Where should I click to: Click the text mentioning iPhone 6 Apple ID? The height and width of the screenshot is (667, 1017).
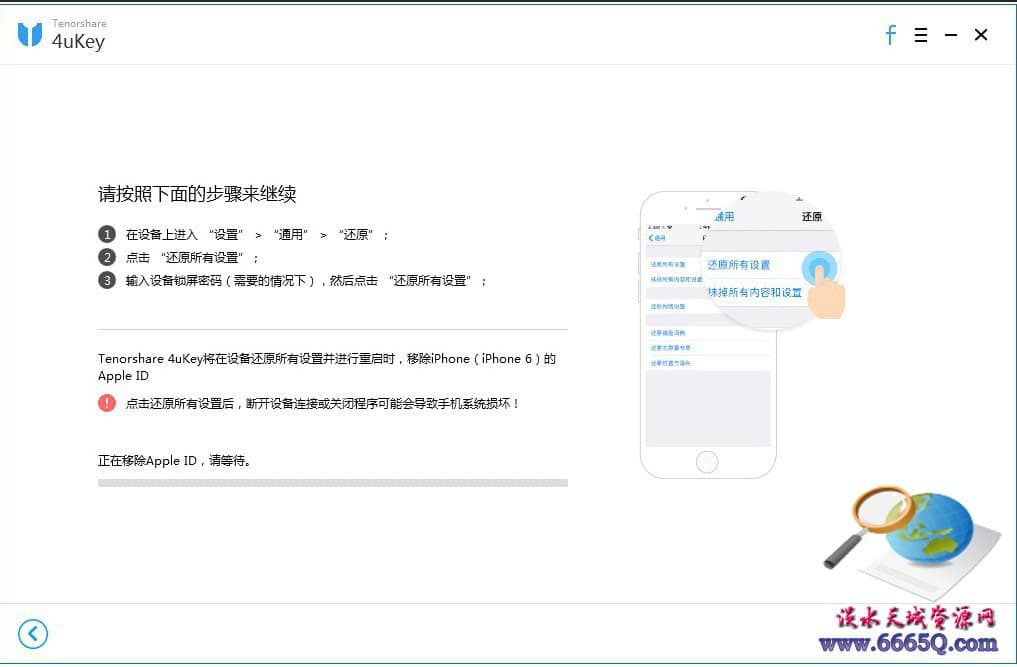click(327, 367)
